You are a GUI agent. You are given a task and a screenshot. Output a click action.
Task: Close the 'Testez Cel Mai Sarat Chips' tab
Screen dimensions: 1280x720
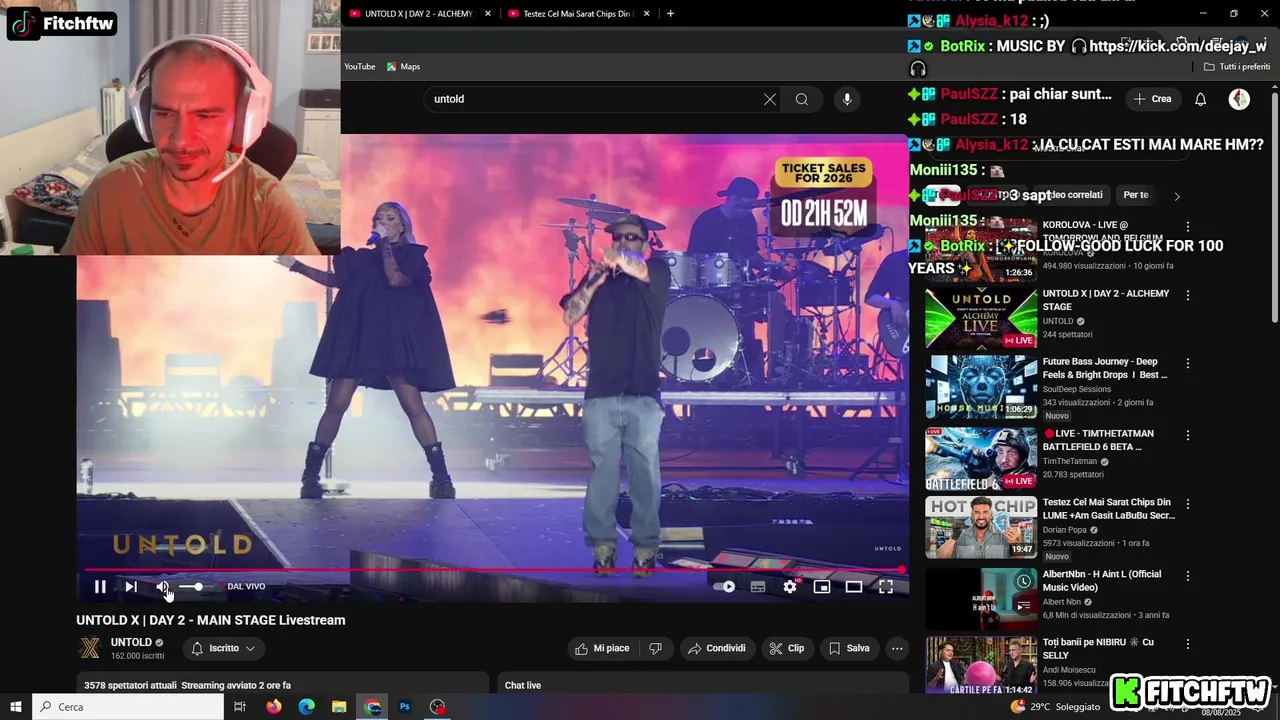point(647,14)
